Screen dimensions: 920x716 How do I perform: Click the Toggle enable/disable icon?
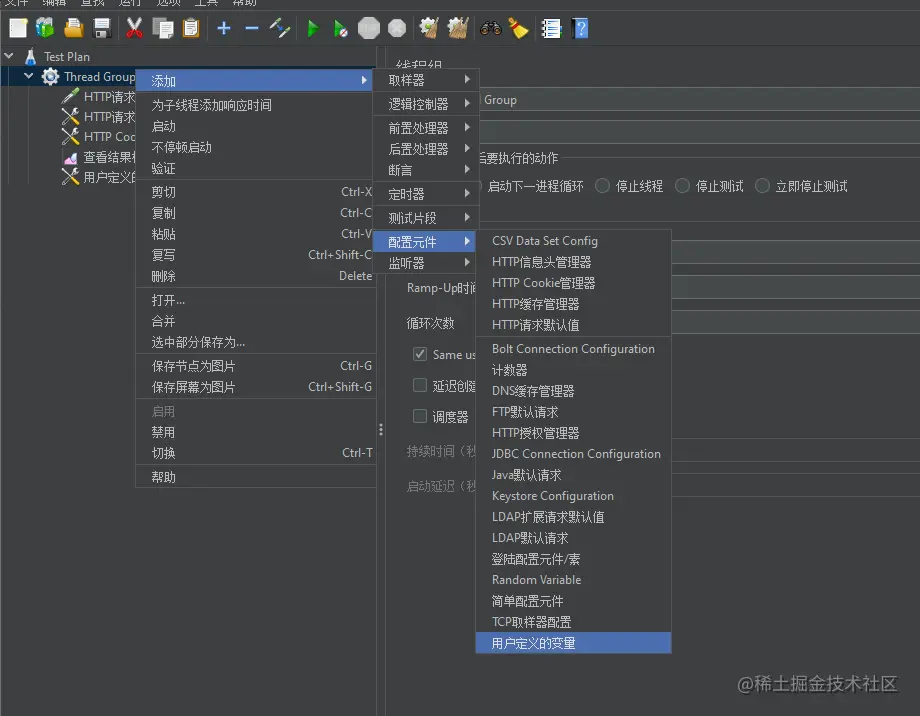click(x=280, y=28)
